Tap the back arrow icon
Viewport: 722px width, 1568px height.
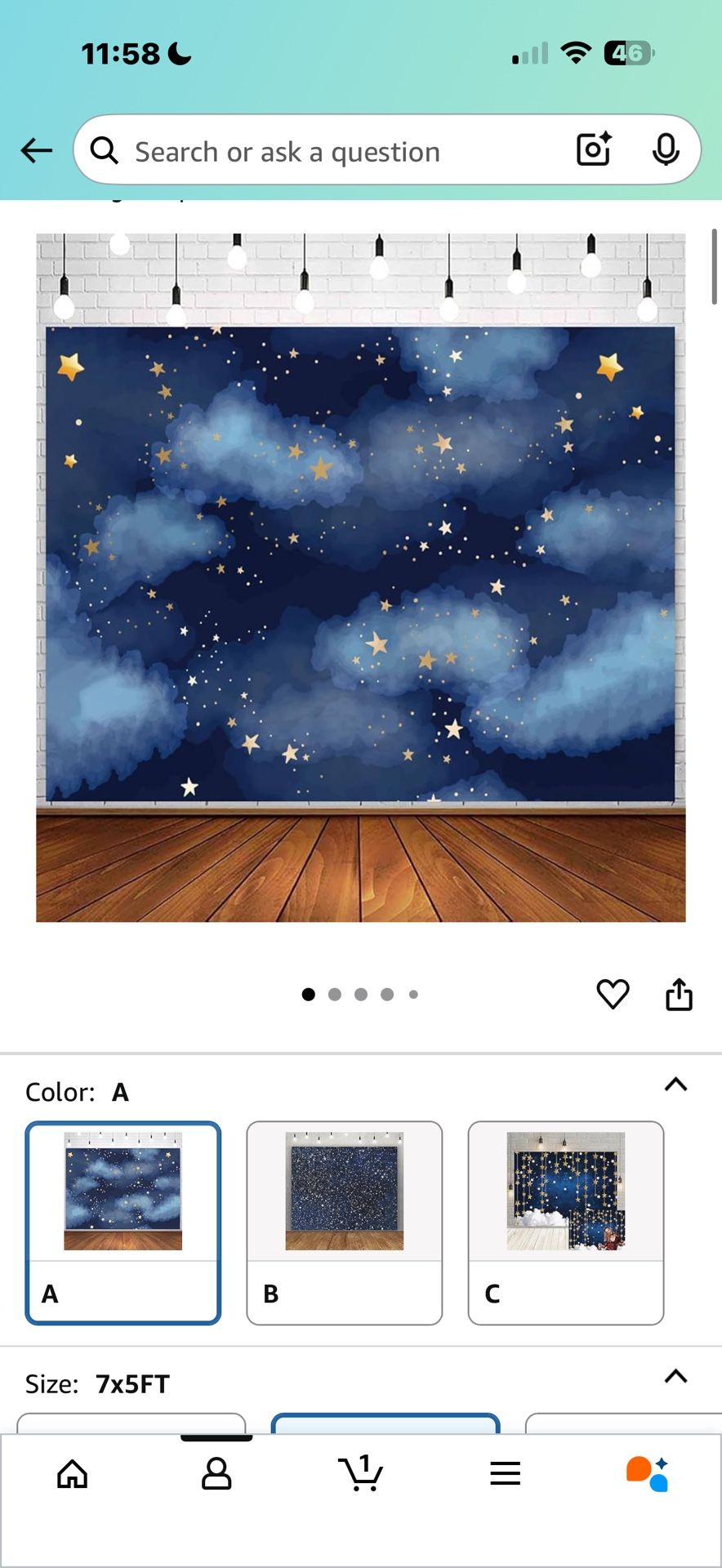tap(37, 150)
